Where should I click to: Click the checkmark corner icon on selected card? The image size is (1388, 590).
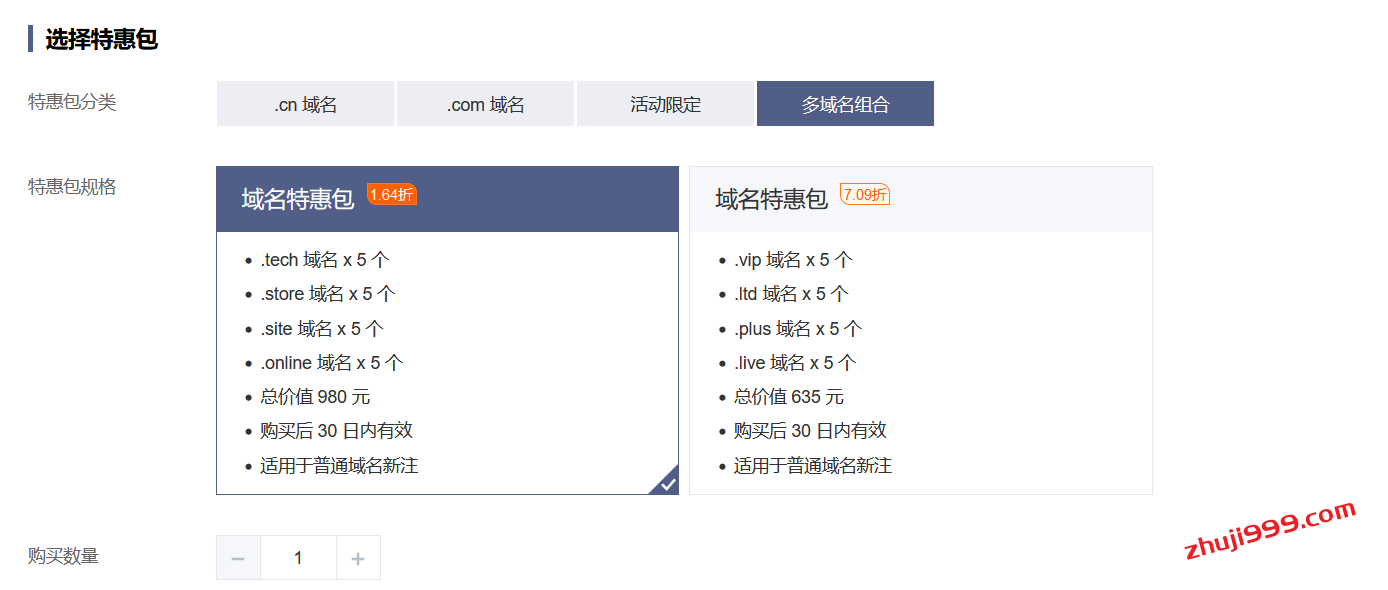[667, 484]
